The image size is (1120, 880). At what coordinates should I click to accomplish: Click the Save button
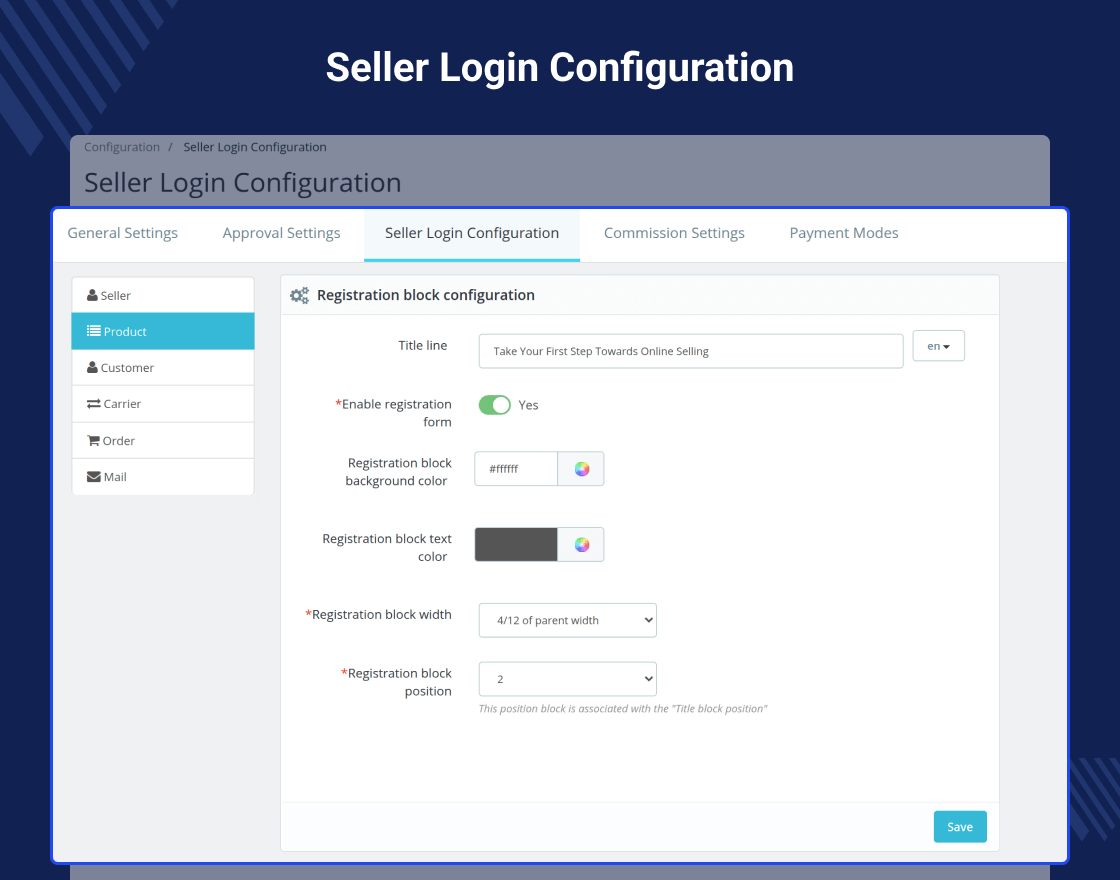pyautogui.click(x=960, y=826)
